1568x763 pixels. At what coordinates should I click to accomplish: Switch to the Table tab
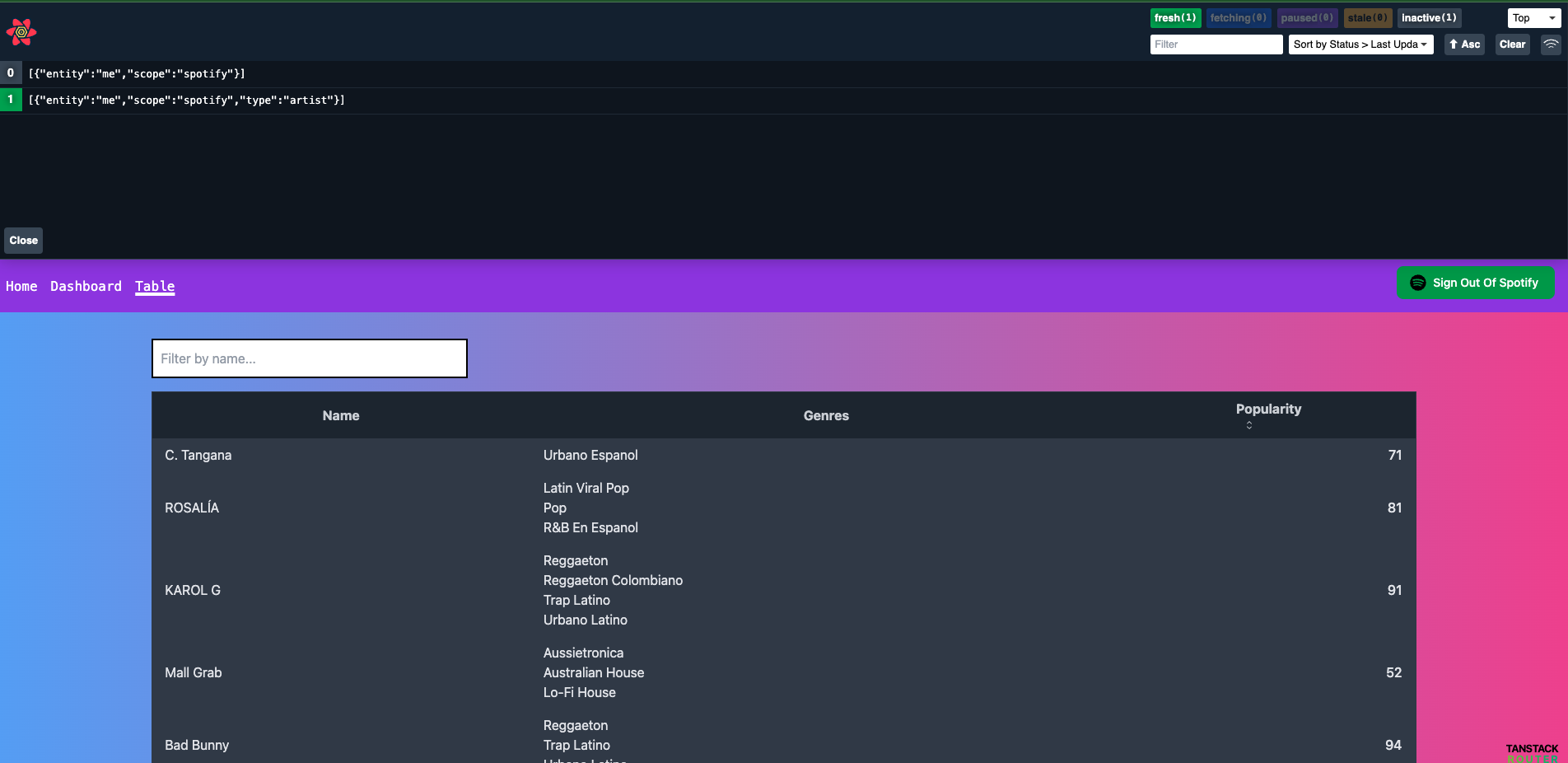[x=155, y=286]
